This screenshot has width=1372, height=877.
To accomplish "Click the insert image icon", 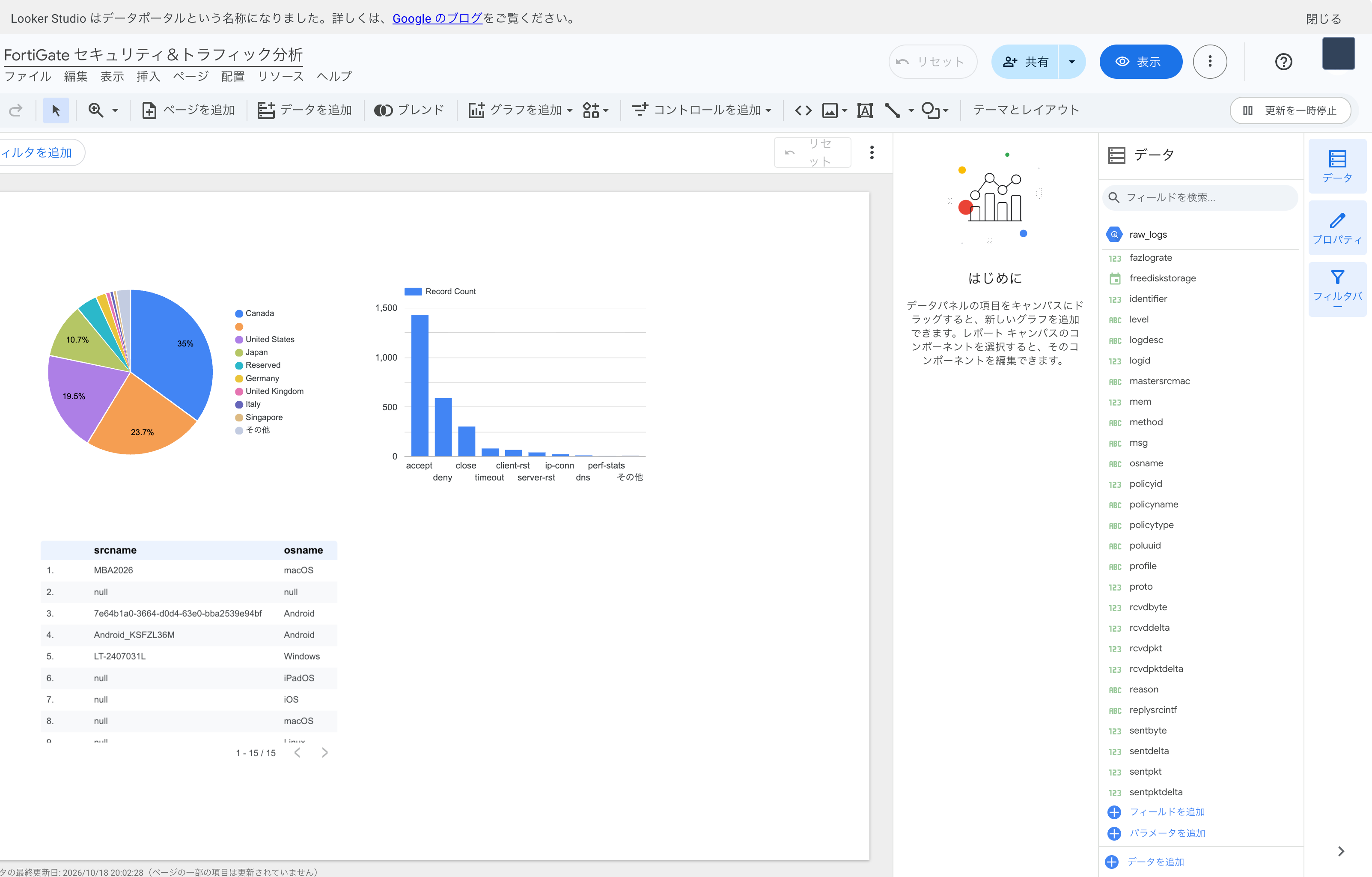I will click(830, 110).
